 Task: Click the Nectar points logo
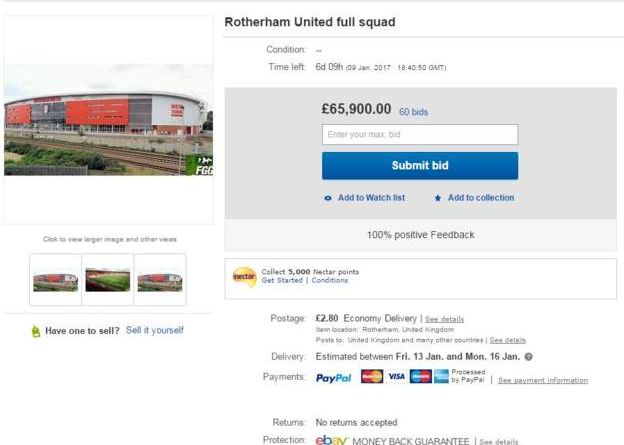point(244,276)
